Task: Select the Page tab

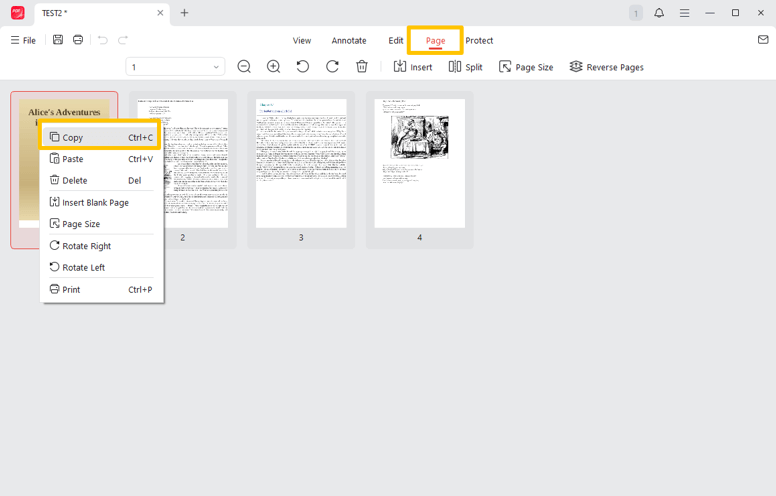Action: (436, 41)
